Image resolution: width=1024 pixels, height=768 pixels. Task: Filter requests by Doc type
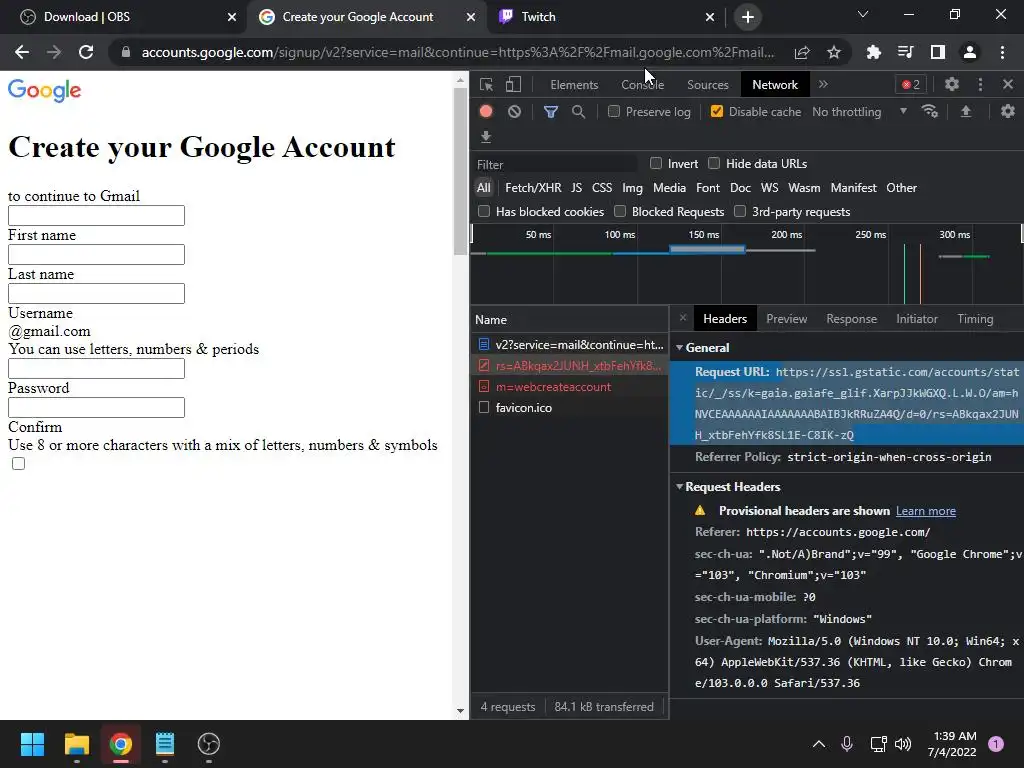[740, 188]
